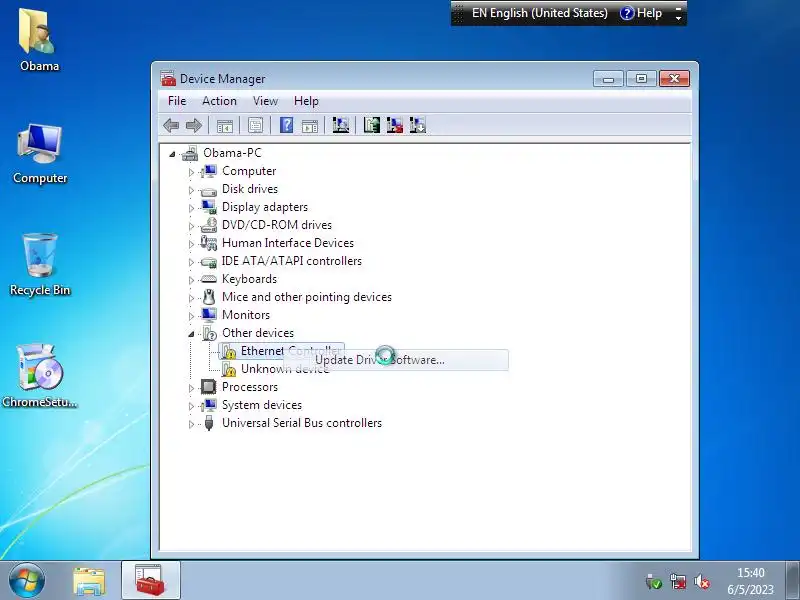
Task: Select the Recycle Bin desktop icon
Action: [40, 264]
